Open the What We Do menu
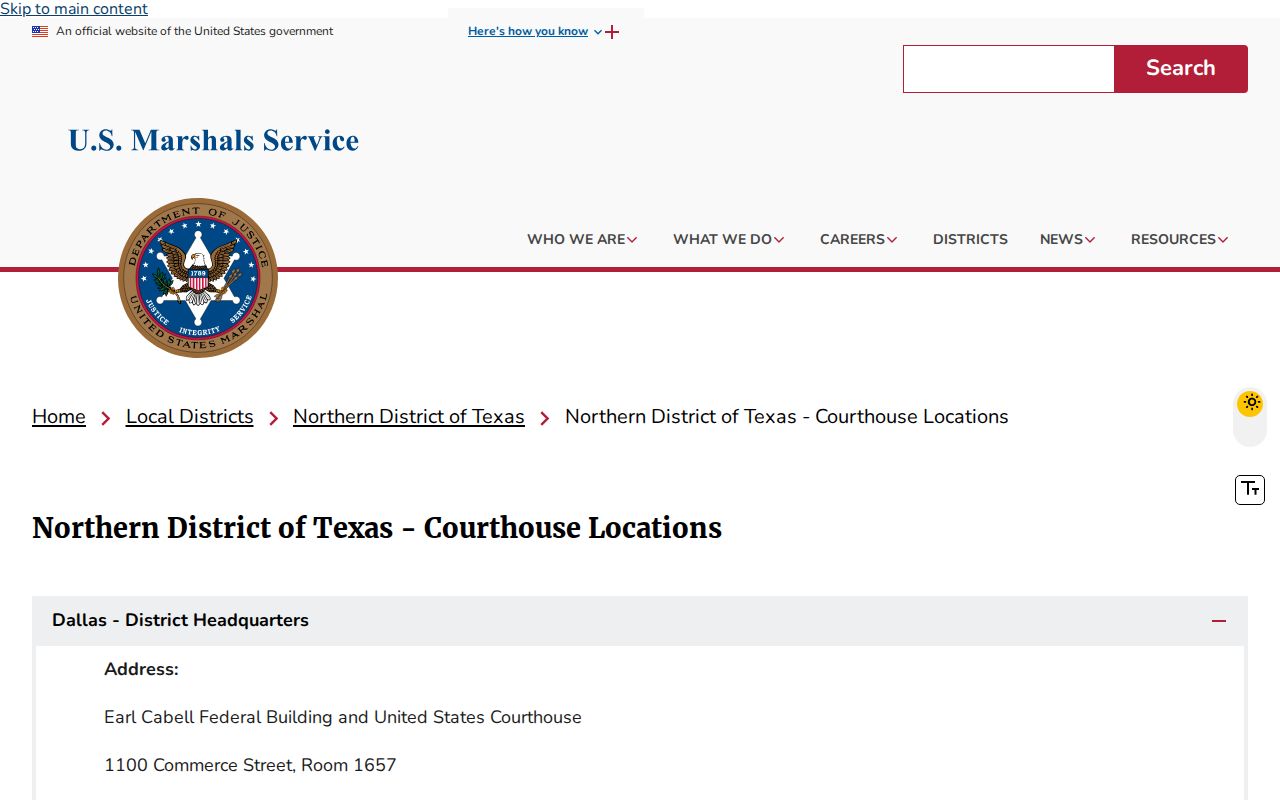The height and width of the screenshot is (800, 1280). point(728,239)
